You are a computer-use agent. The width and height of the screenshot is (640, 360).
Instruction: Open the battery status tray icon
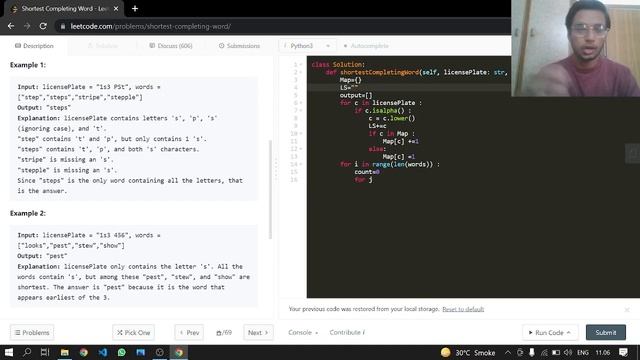[556, 352]
